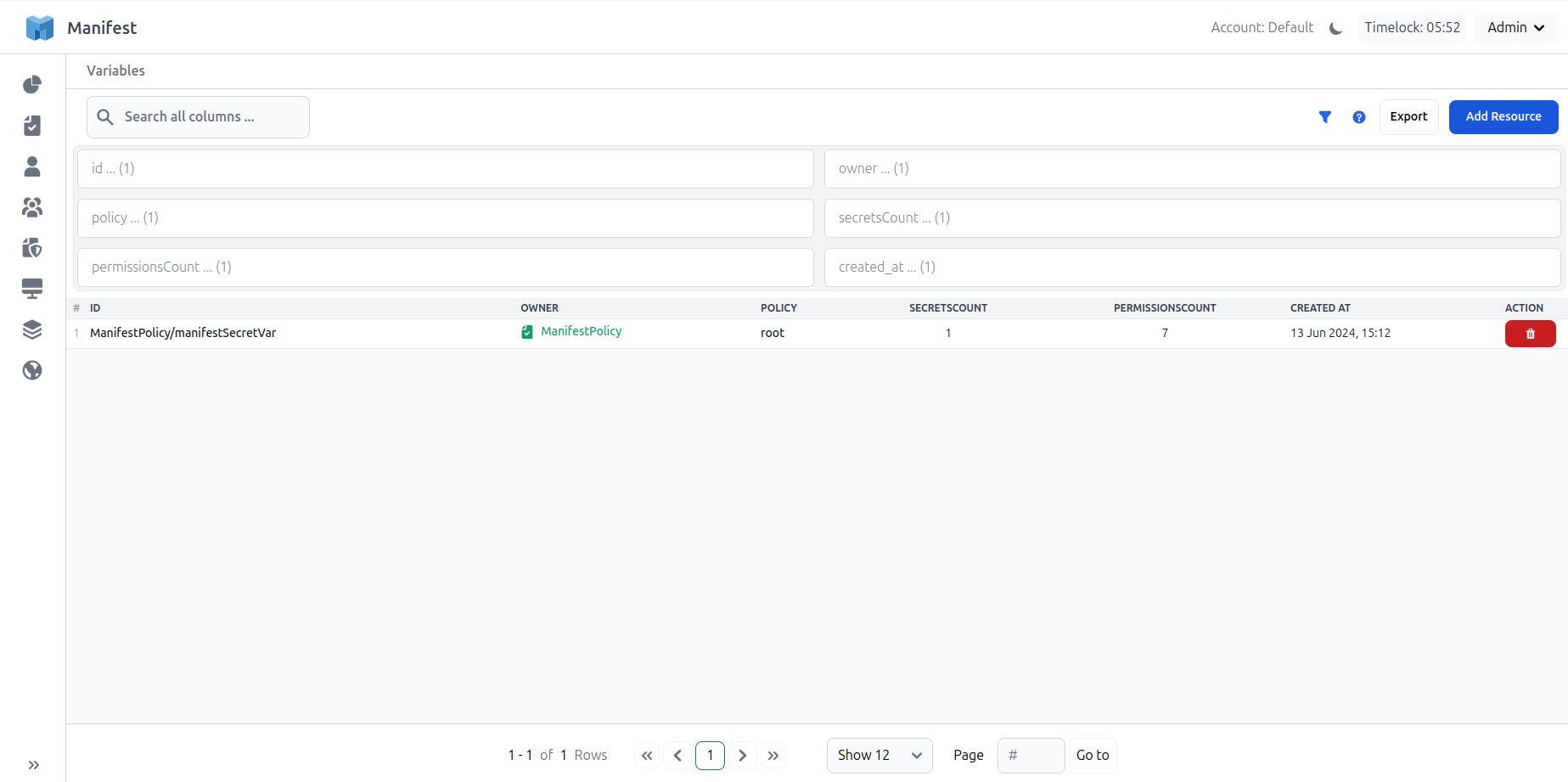Go to the last page
The width and height of the screenshot is (1568, 782).
[x=773, y=756]
